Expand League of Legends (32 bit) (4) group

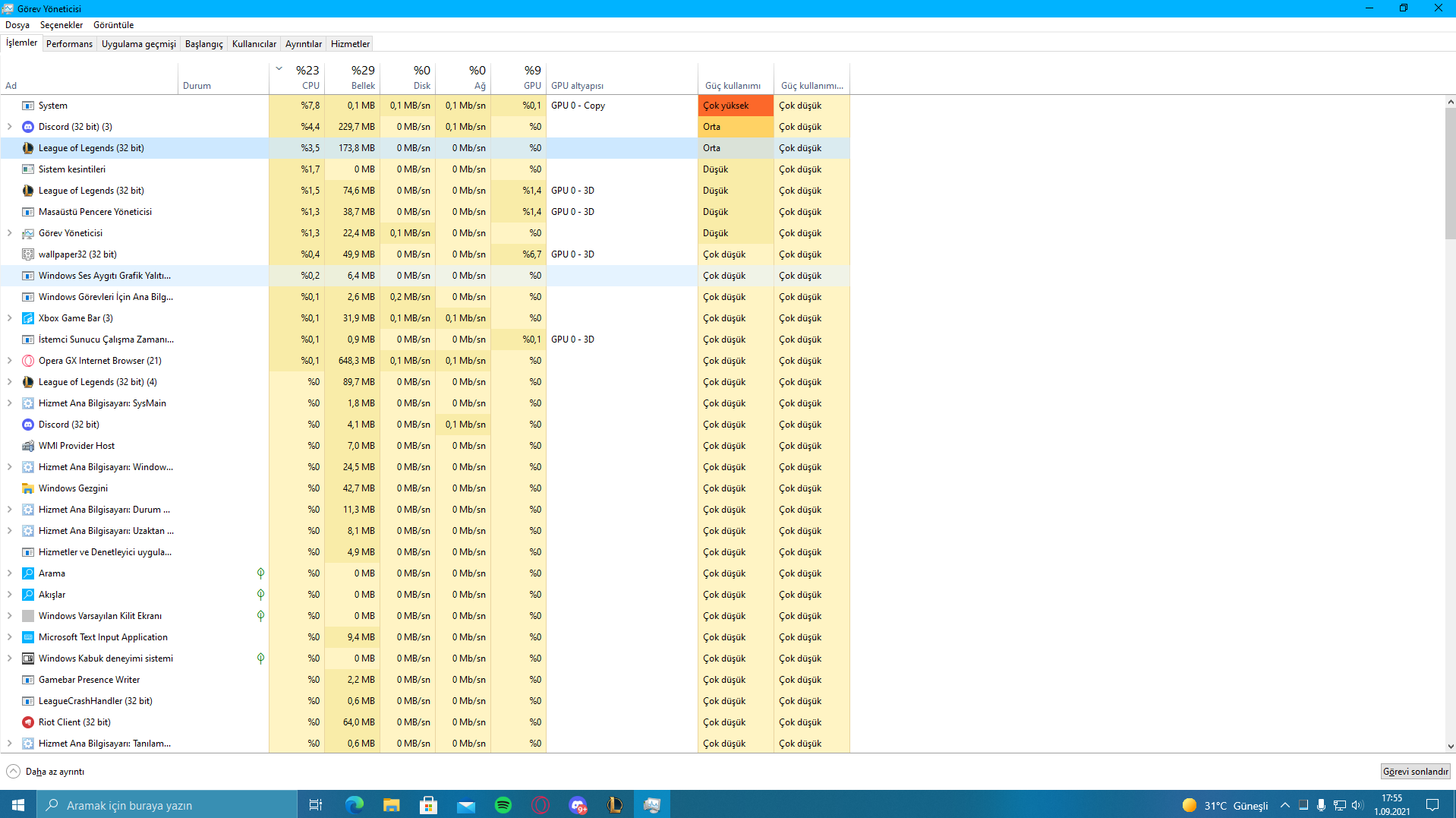pos(10,382)
